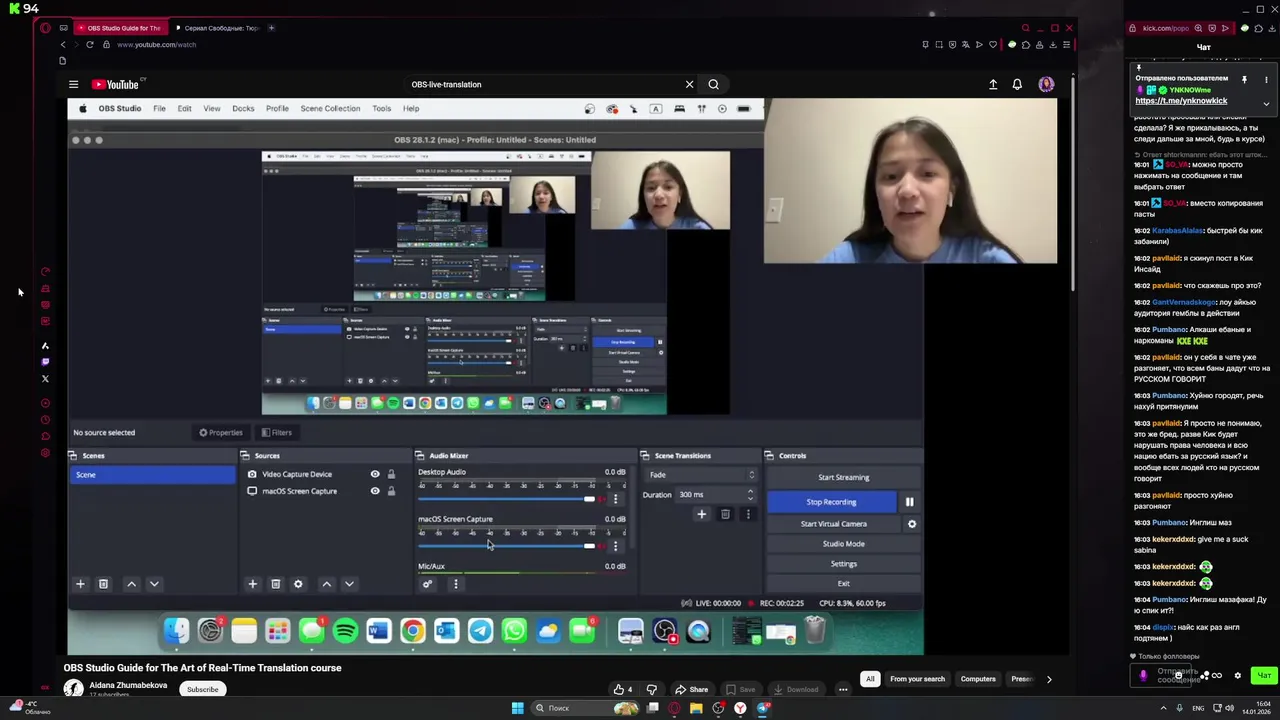Move the source down with arrow
Viewport: 1280px width, 720px height.
coord(349,584)
